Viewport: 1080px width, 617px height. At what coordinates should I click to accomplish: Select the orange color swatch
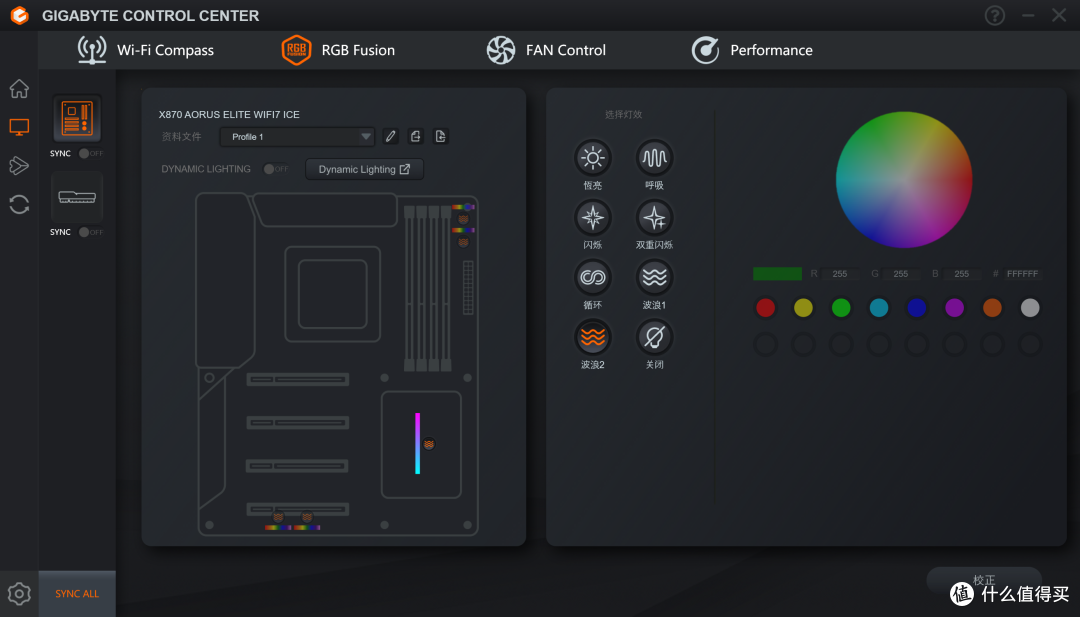point(993,308)
